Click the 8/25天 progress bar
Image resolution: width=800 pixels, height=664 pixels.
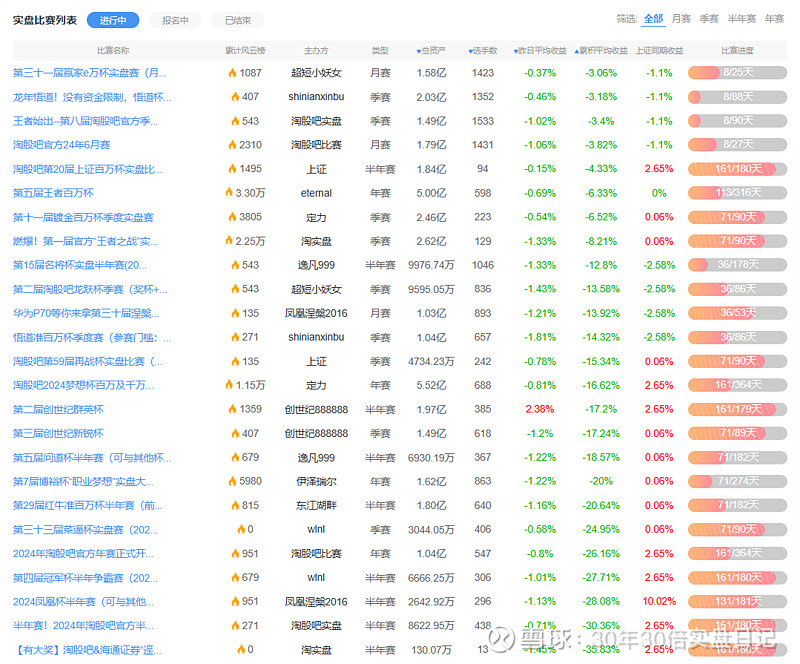[x=737, y=72]
